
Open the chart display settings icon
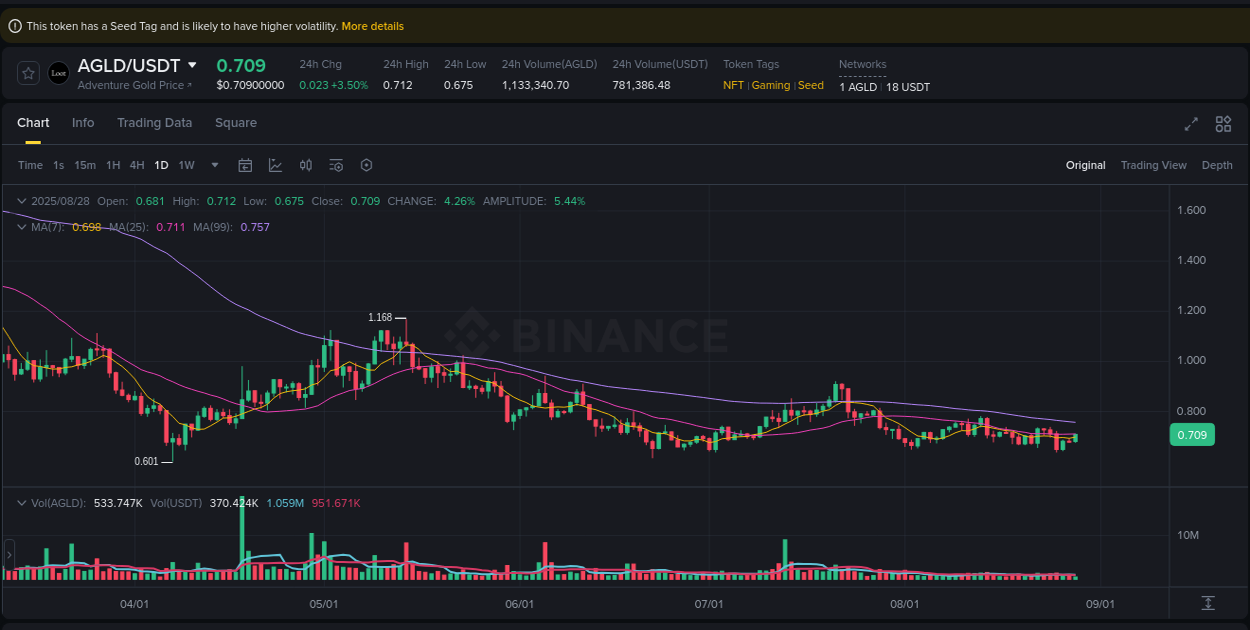pos(336,165)
